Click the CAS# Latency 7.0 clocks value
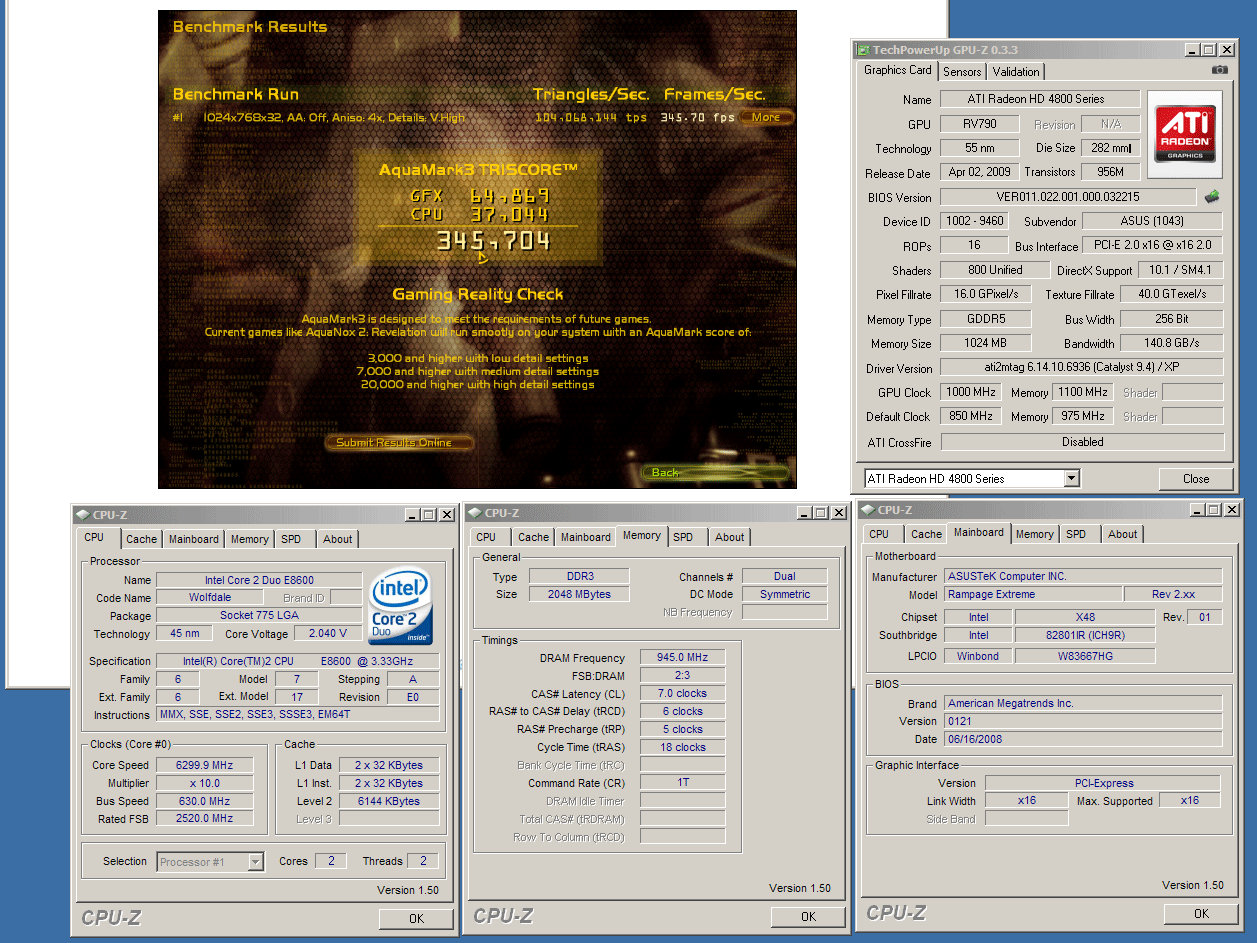 click(x=682, y=693)
